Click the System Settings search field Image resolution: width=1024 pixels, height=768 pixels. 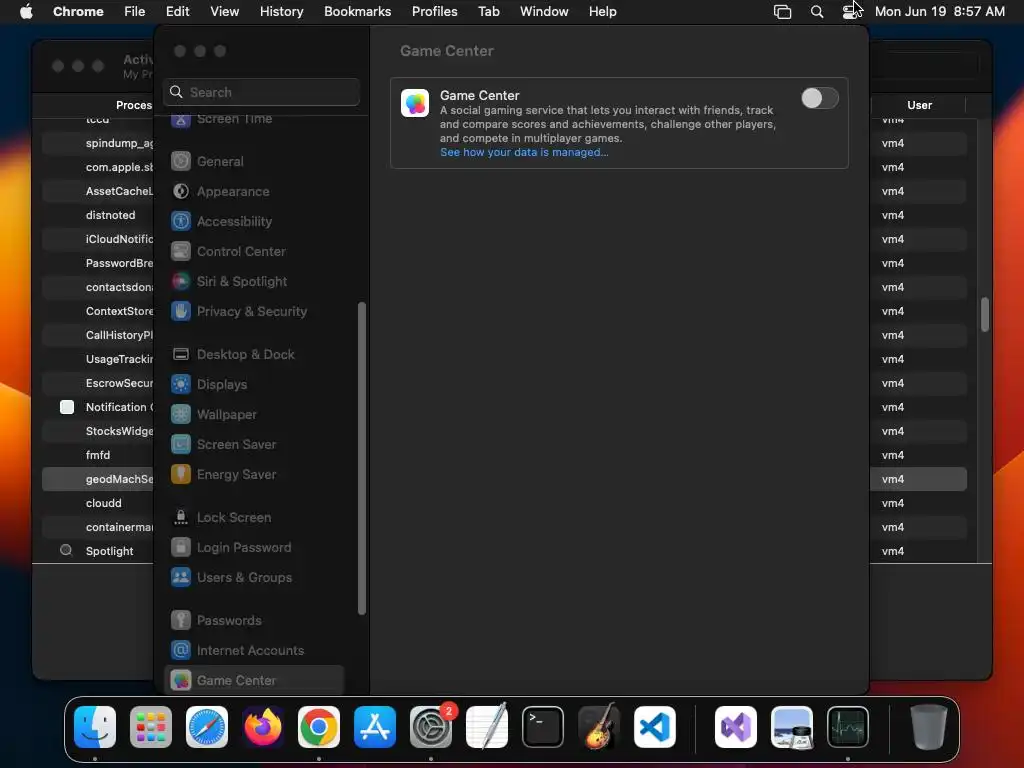[261, 92]
